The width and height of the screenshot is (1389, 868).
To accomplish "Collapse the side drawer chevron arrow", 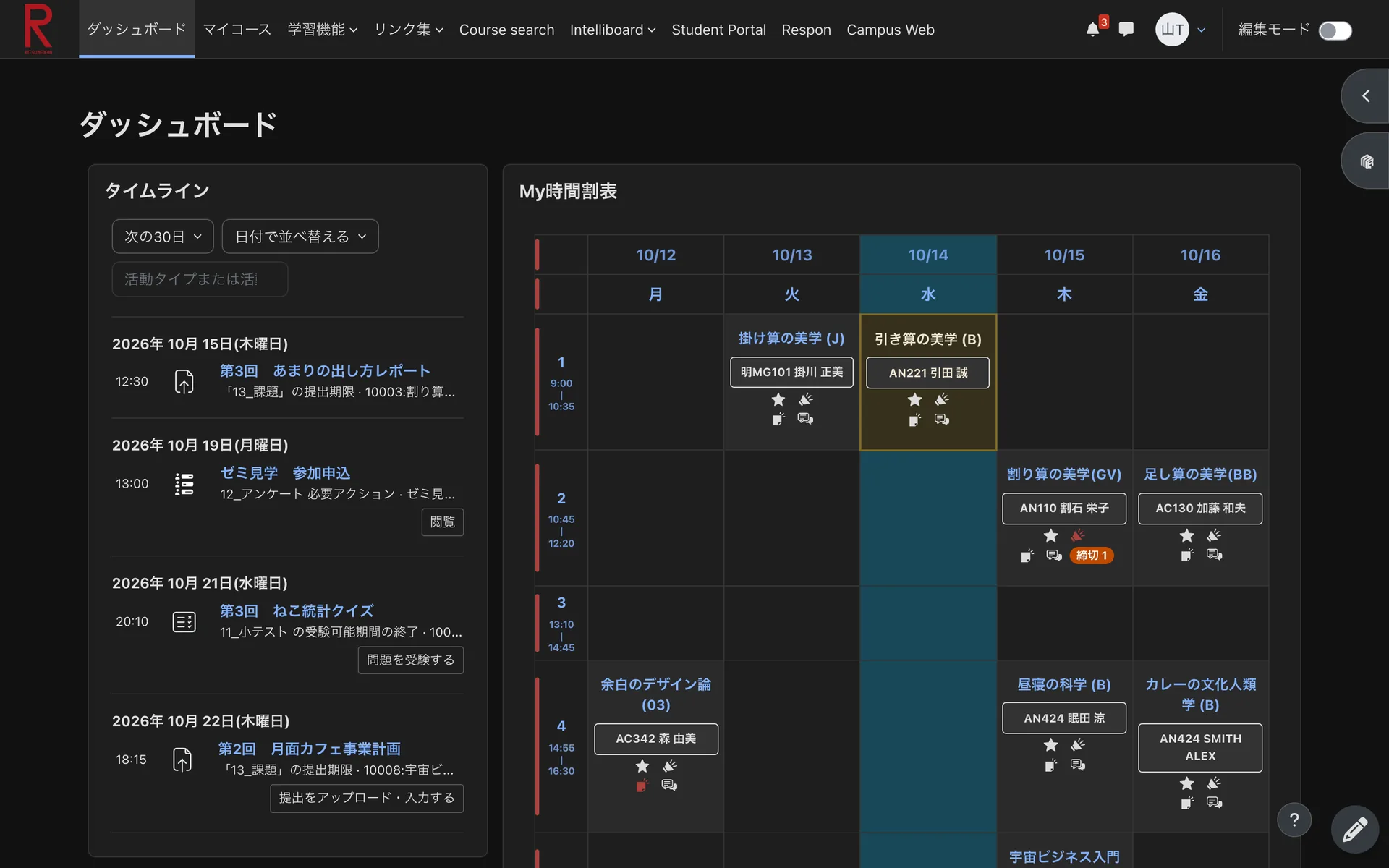I will point(1366,95).
